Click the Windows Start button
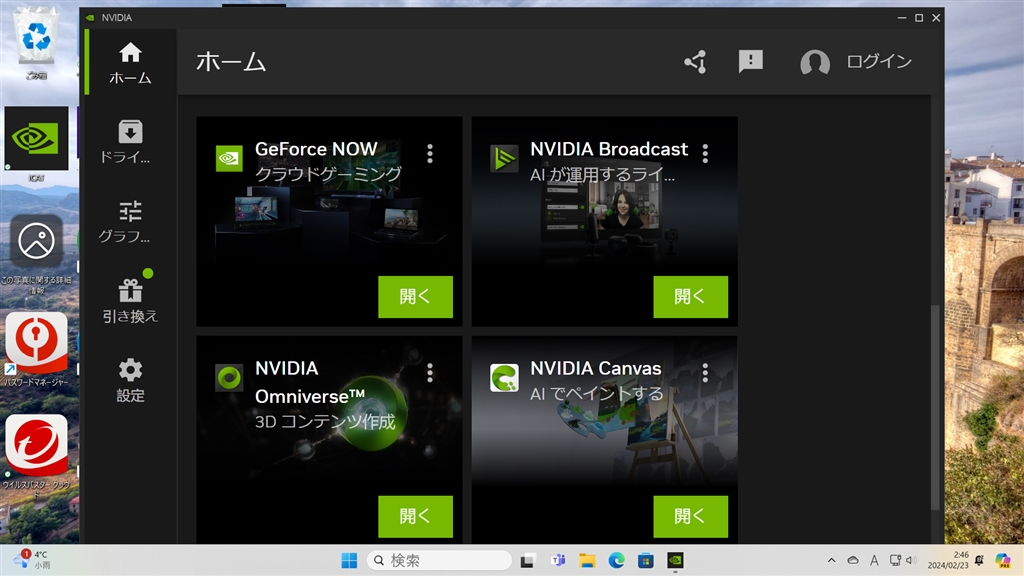This screenshot has height=576, width=1024. click(x=349, y=560)
